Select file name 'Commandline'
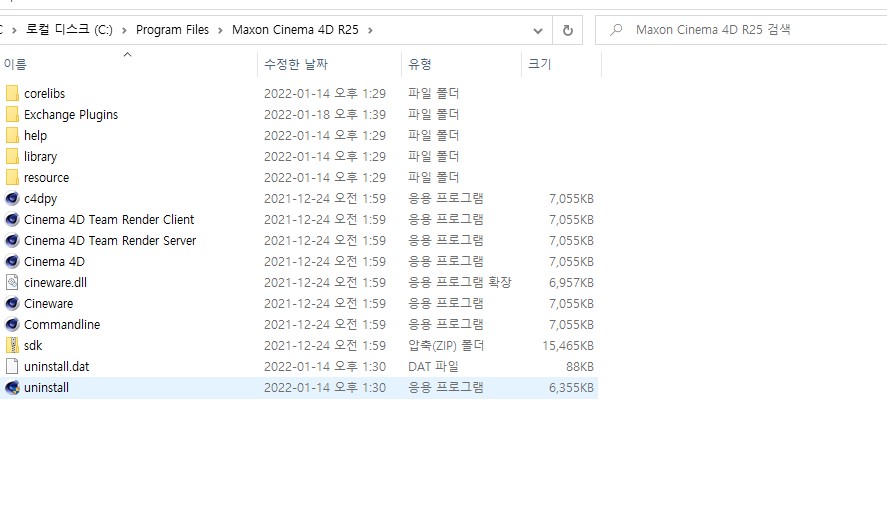887x506 pixels. coord(62,324)
